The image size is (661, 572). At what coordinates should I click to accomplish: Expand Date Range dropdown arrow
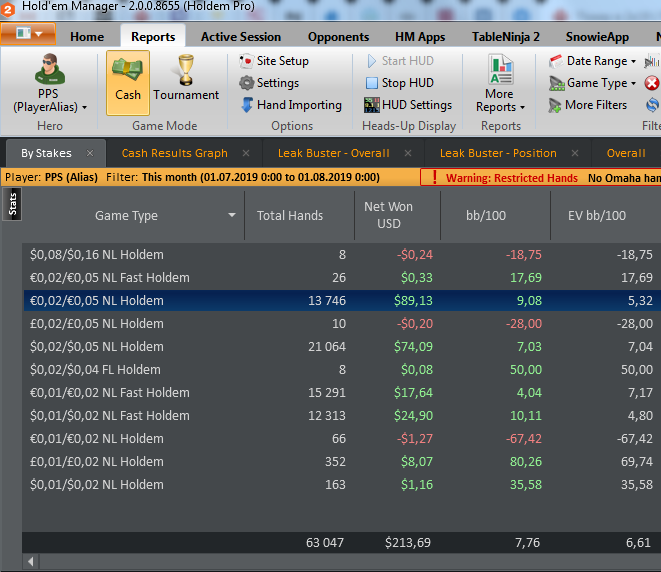click(x=633, y=62)
